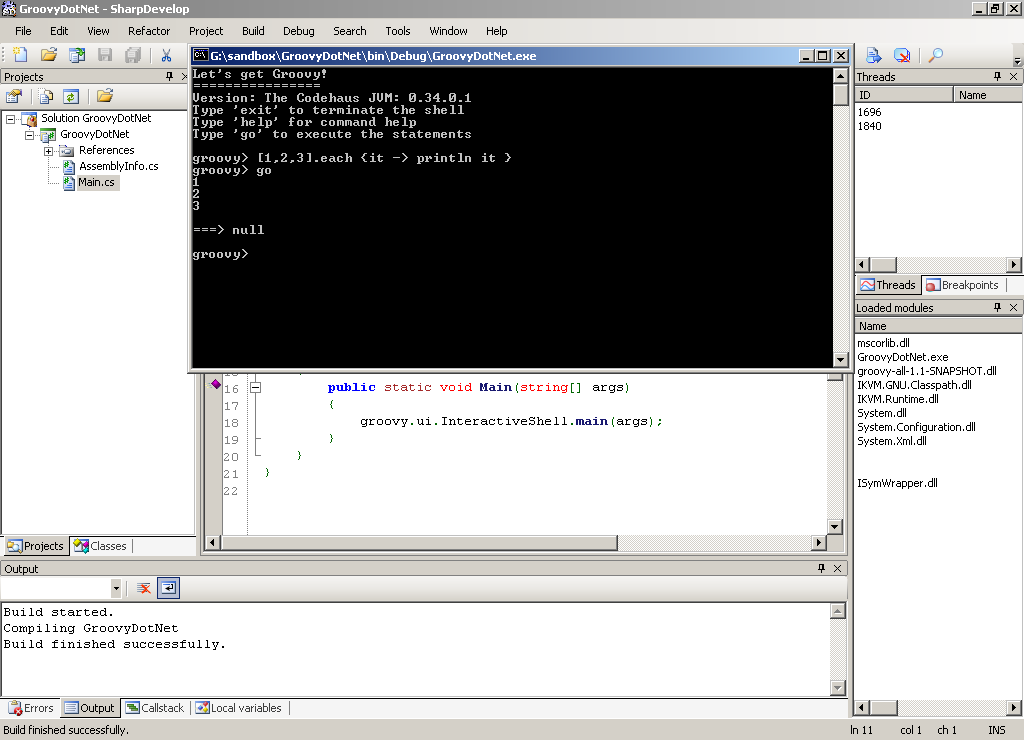Open the Help menu
The width and height of the screenshot is (1024, 740).
[x=496, y=31]
